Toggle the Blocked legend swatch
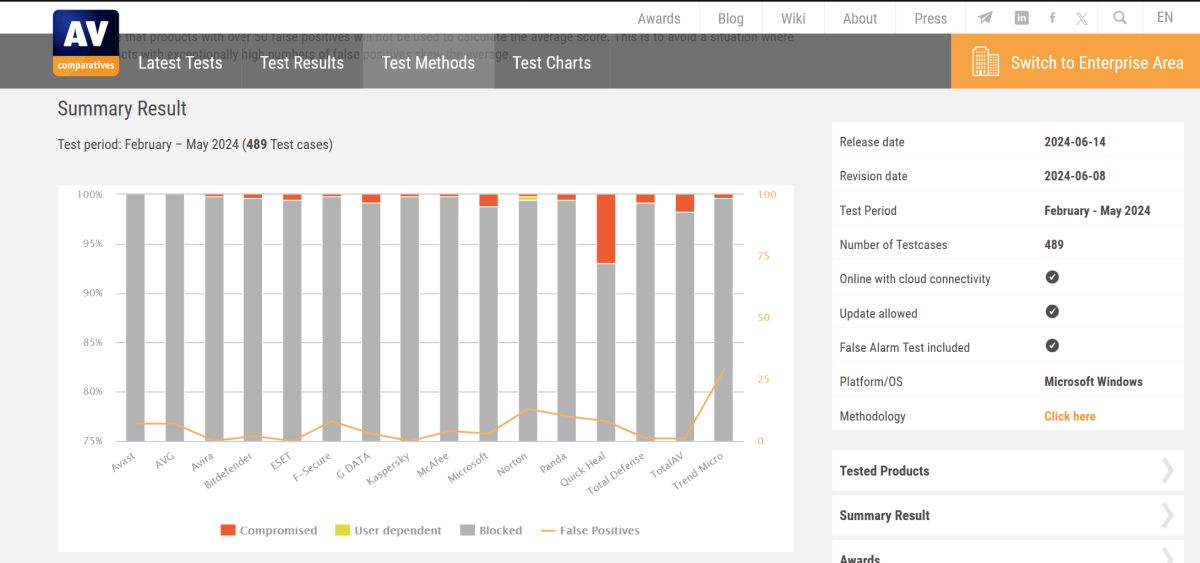The image size is (1200, 563). 467,530
